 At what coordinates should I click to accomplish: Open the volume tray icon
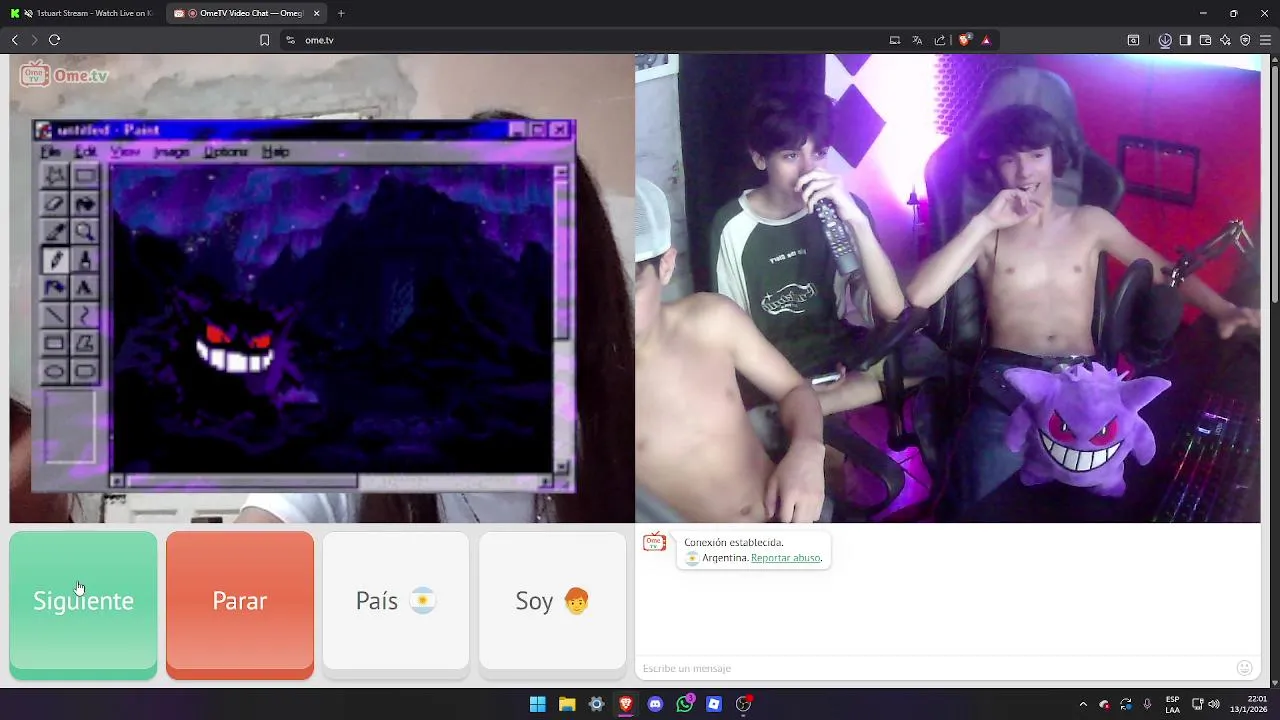click(x=1214, y=704)
